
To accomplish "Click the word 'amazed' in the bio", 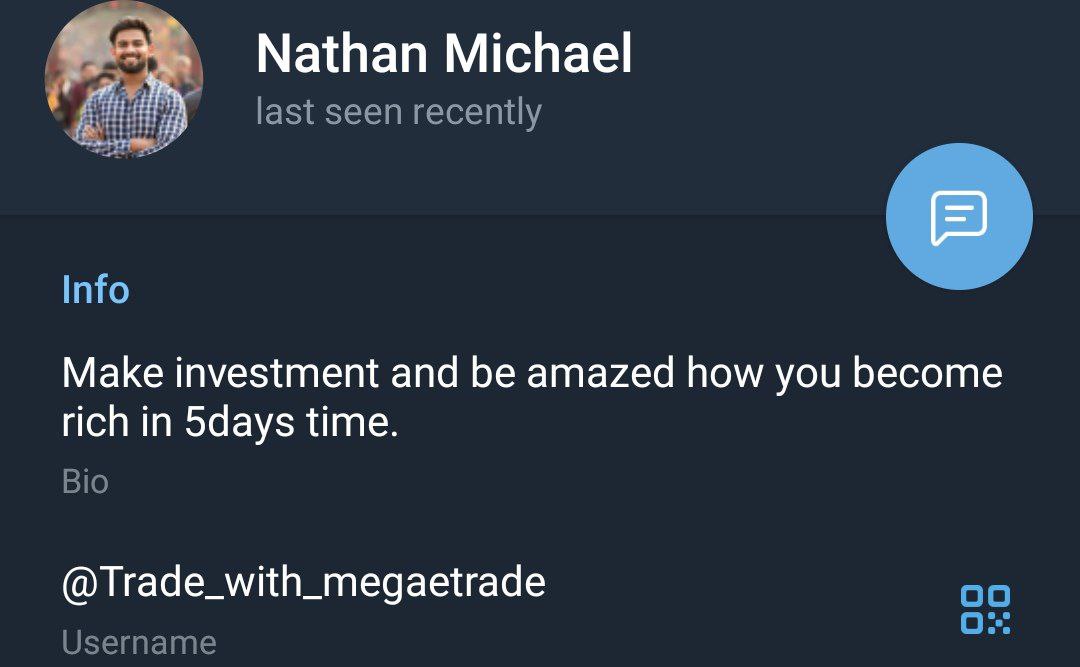I will point(601,373).
